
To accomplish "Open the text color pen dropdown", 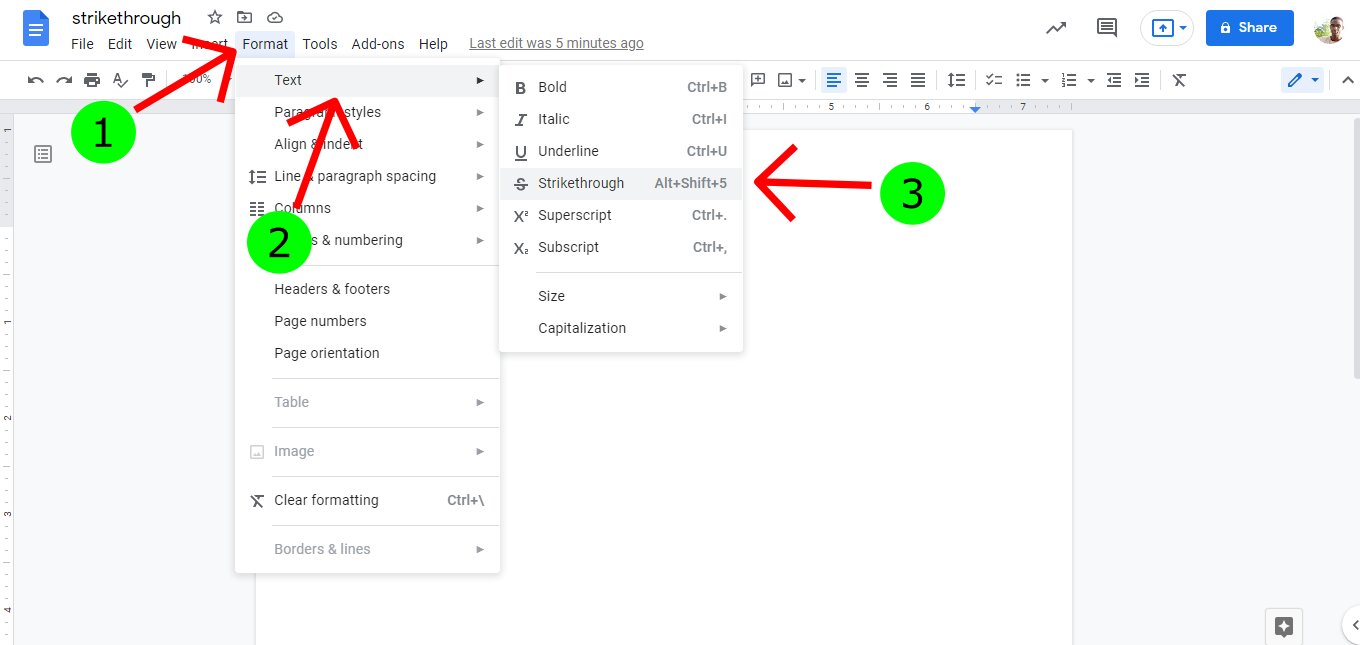I will pyautogui.click(x=1313, y=80).
